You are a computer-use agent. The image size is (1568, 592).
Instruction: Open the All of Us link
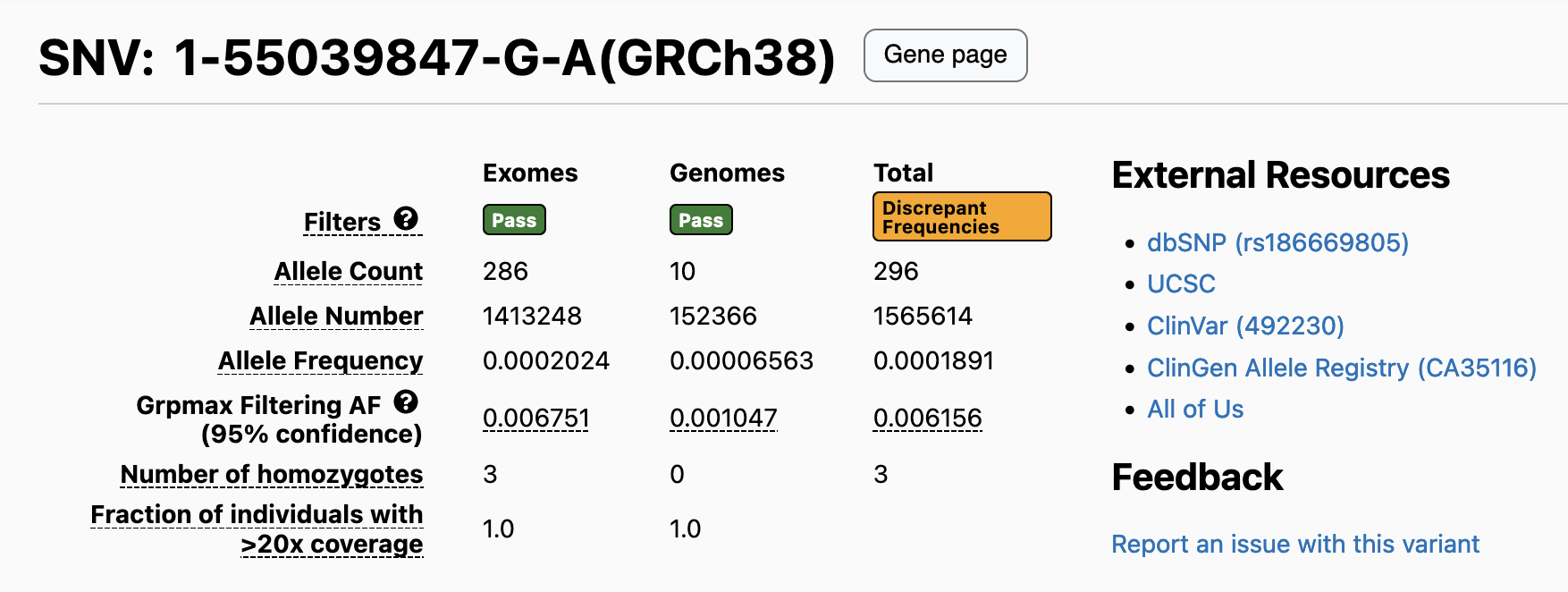1195,409
